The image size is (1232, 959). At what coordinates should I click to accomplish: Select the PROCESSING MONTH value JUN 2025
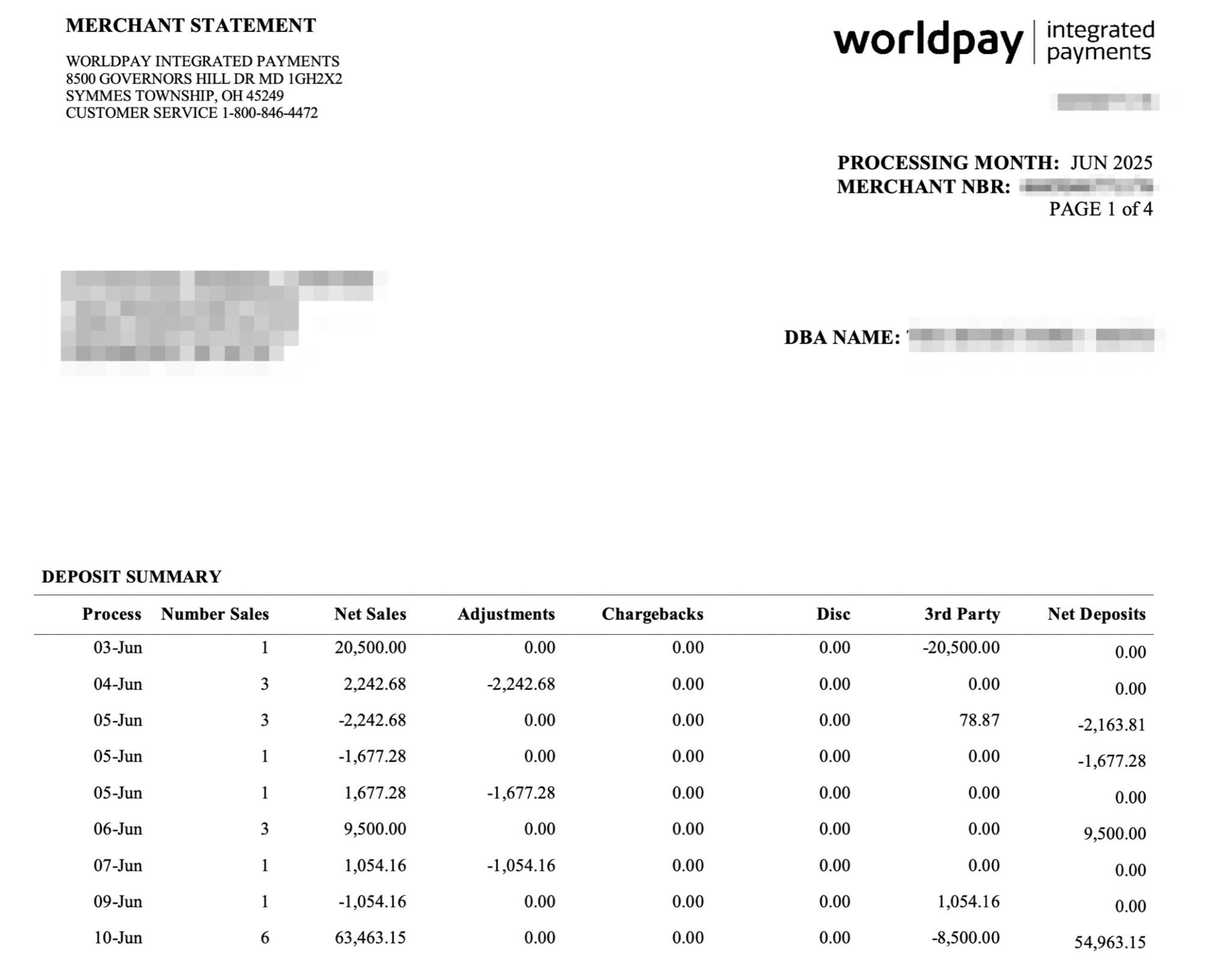1110,164
